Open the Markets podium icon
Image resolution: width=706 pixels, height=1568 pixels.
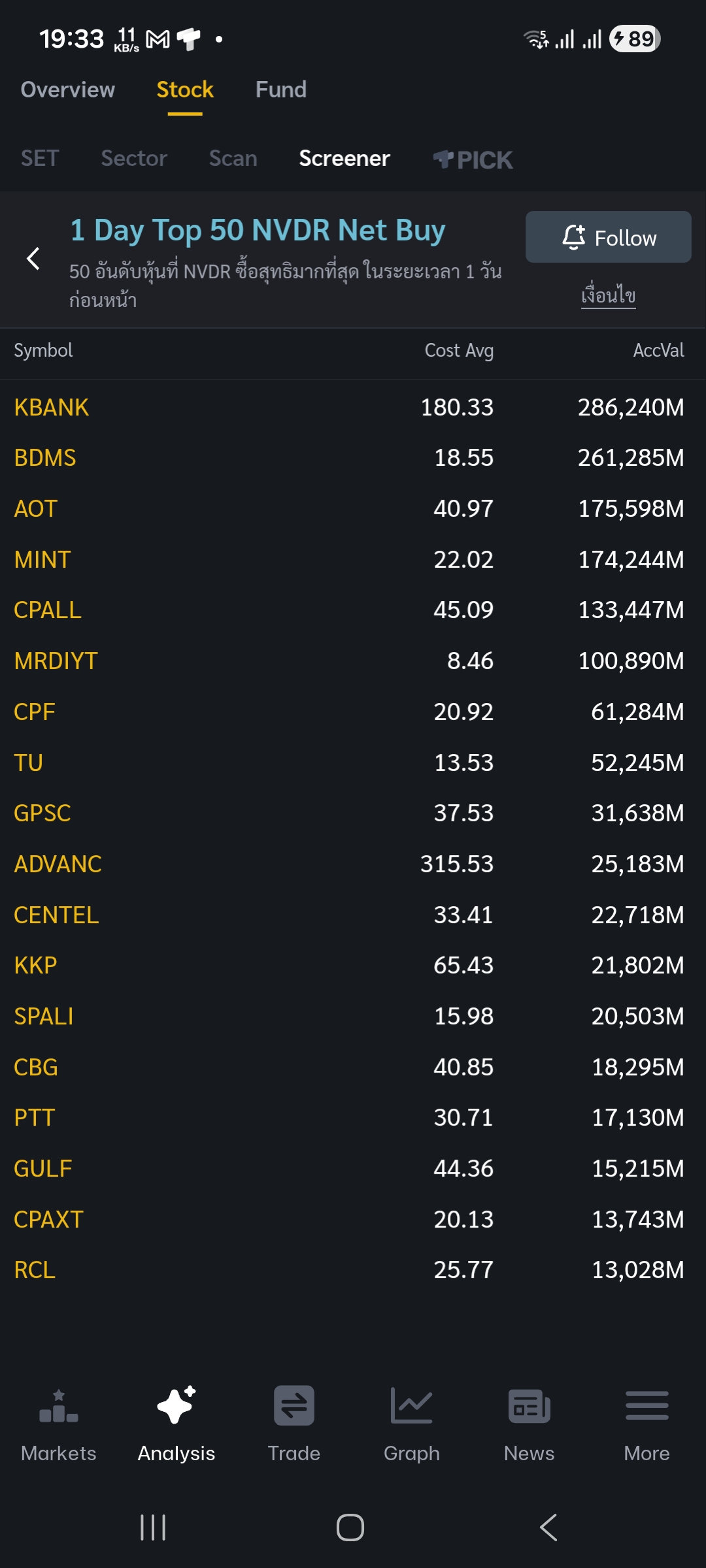click(59, 1406)
